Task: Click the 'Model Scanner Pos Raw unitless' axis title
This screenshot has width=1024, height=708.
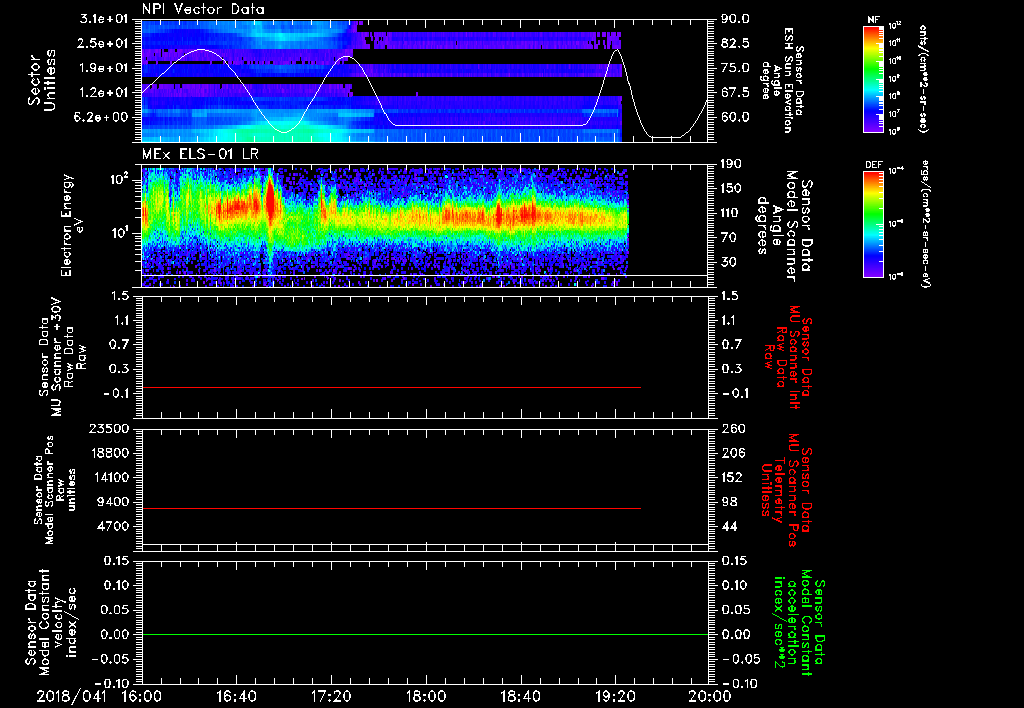Action: [54, 490]
